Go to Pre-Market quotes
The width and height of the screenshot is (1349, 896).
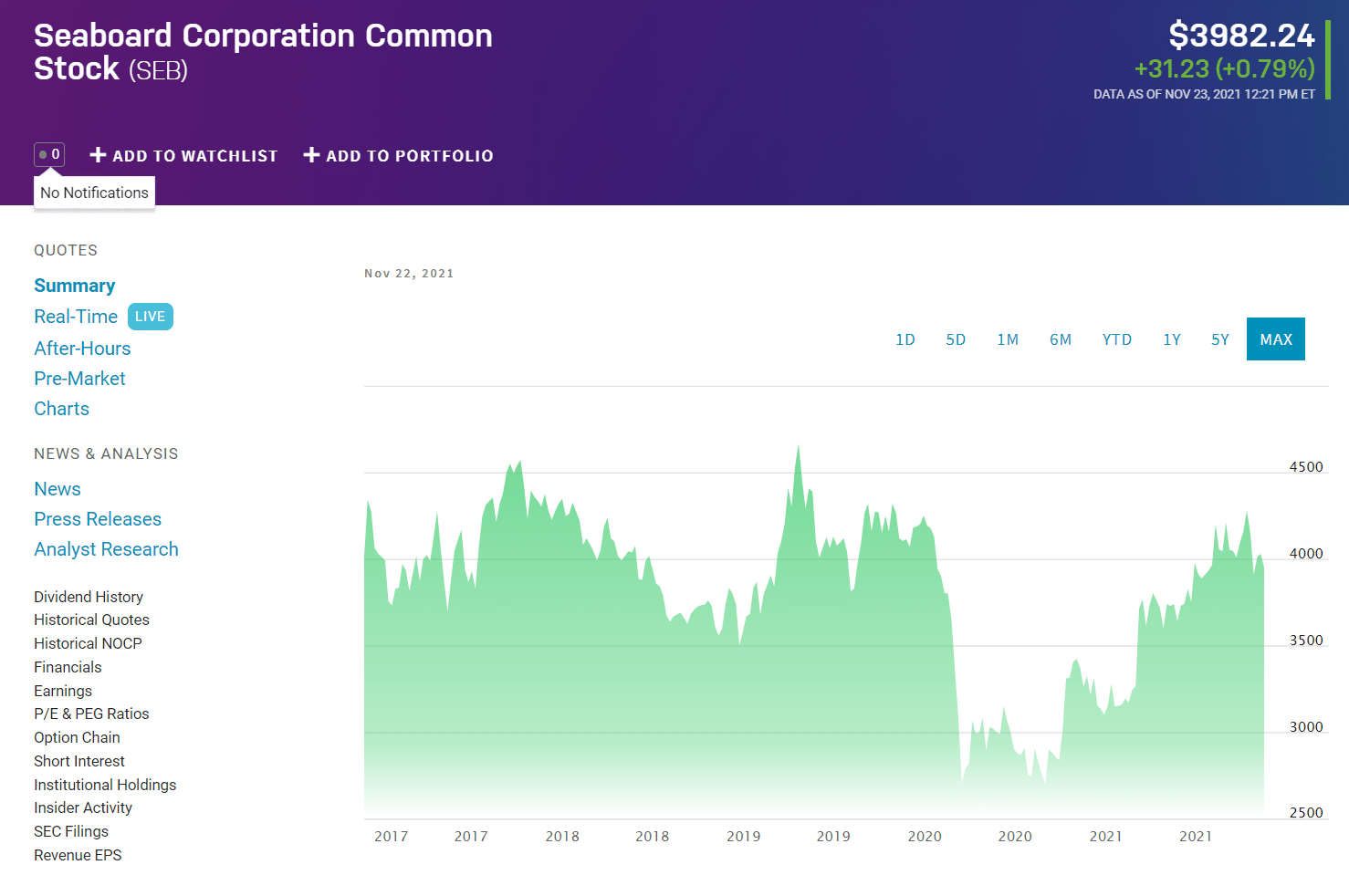click(79, 379)
